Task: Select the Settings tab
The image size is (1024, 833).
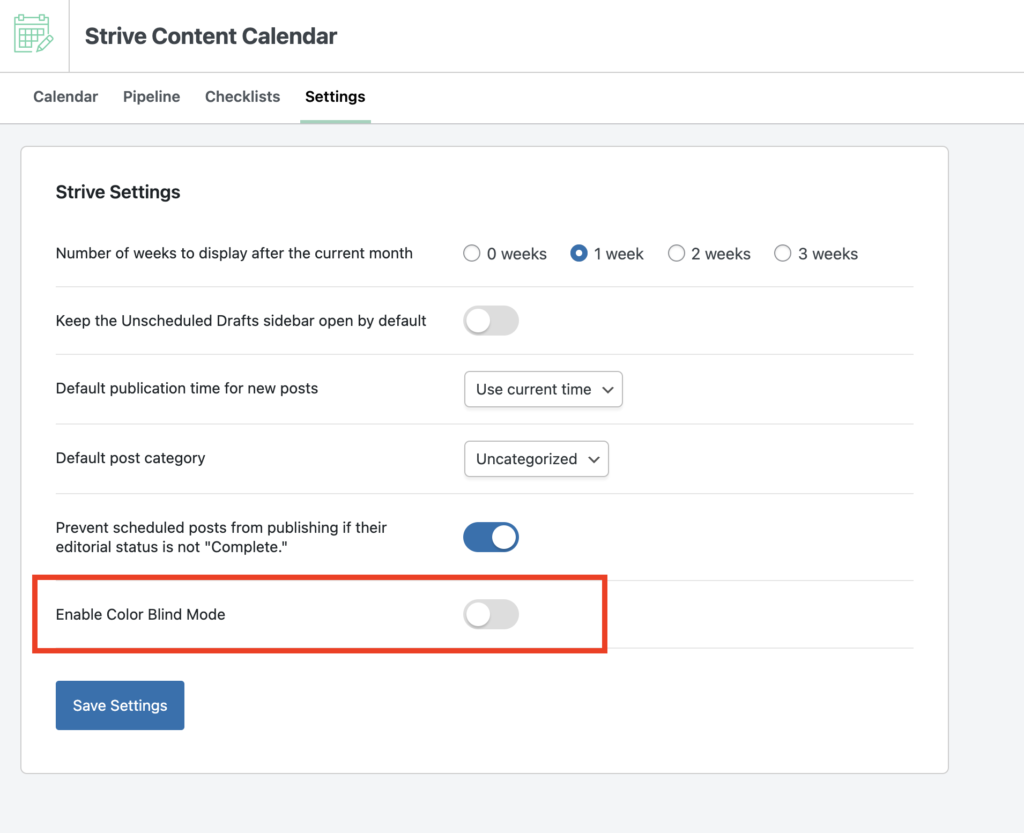Action: tap(335, 97)
